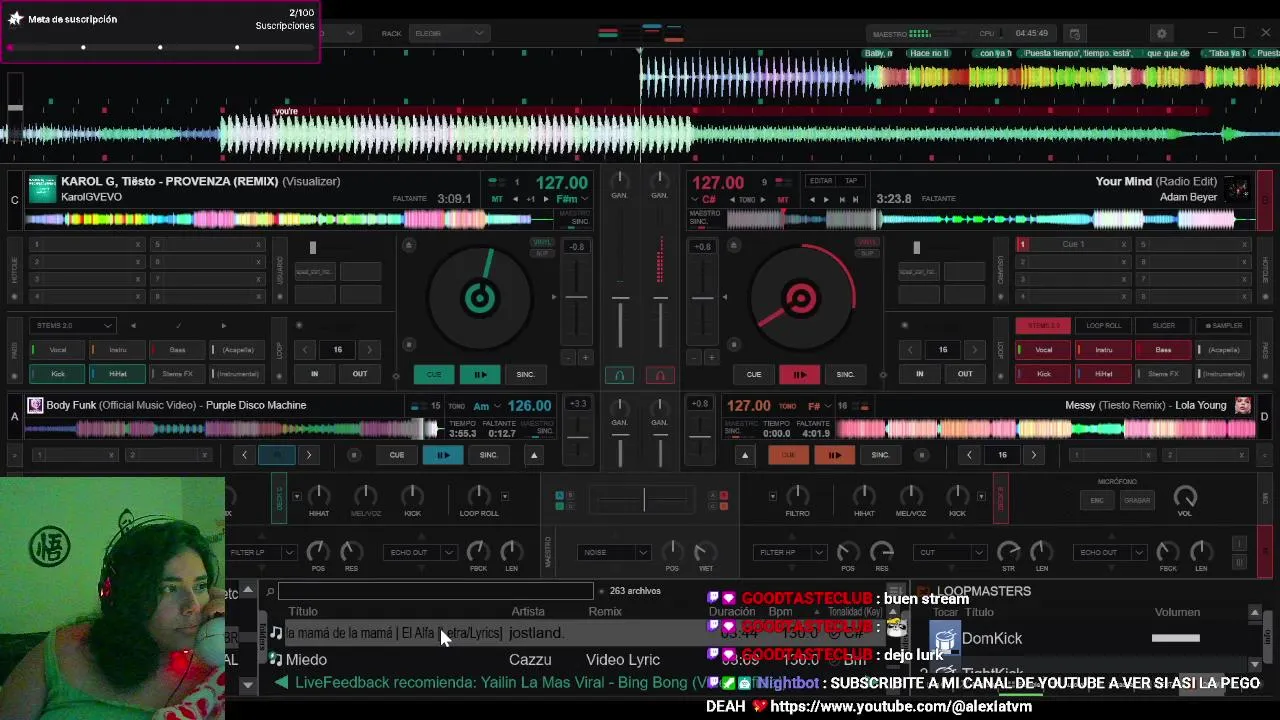
Task: Set loop IN on PROVENZA deck
Action: 314,374
